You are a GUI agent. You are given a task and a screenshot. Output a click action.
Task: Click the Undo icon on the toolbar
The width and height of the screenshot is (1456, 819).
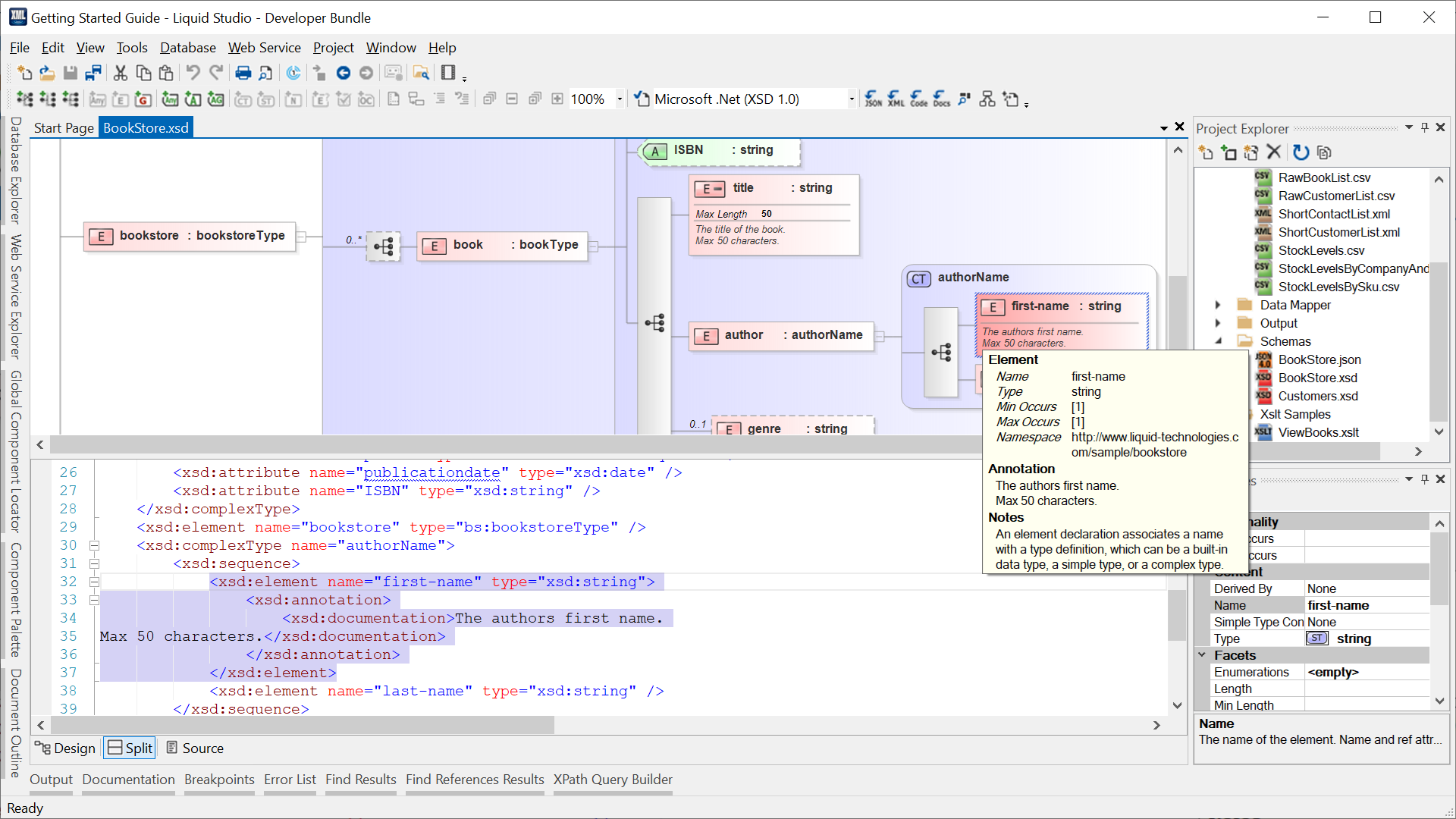click(x=194, y=73)
